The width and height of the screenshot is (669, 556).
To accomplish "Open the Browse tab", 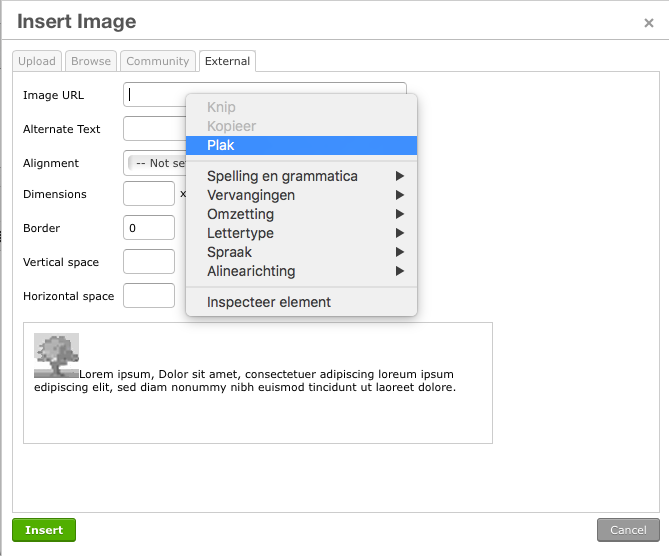I will pyautogui.click(x=91, y=61).
